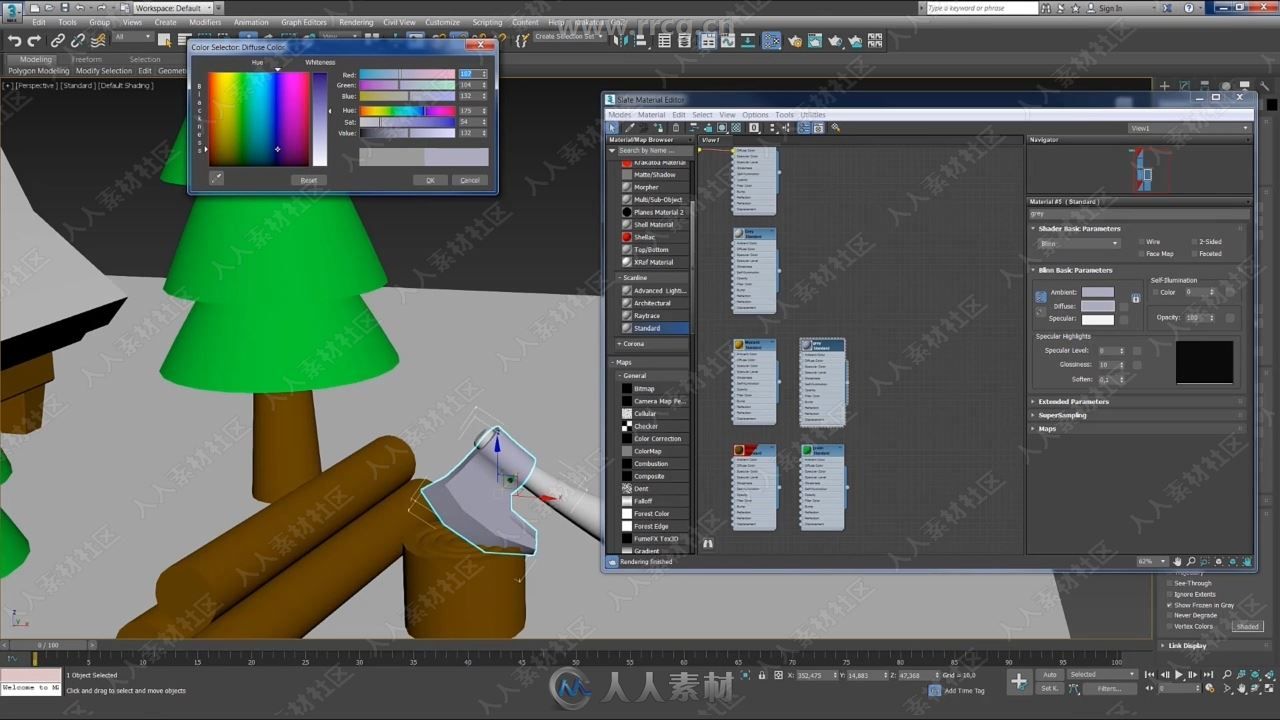The width and height of the screenshot is (1280, 720).
Task: Toggle the Self-Illumination Color checkbox
Action: pyautogui.click(x=1155, y=292)
